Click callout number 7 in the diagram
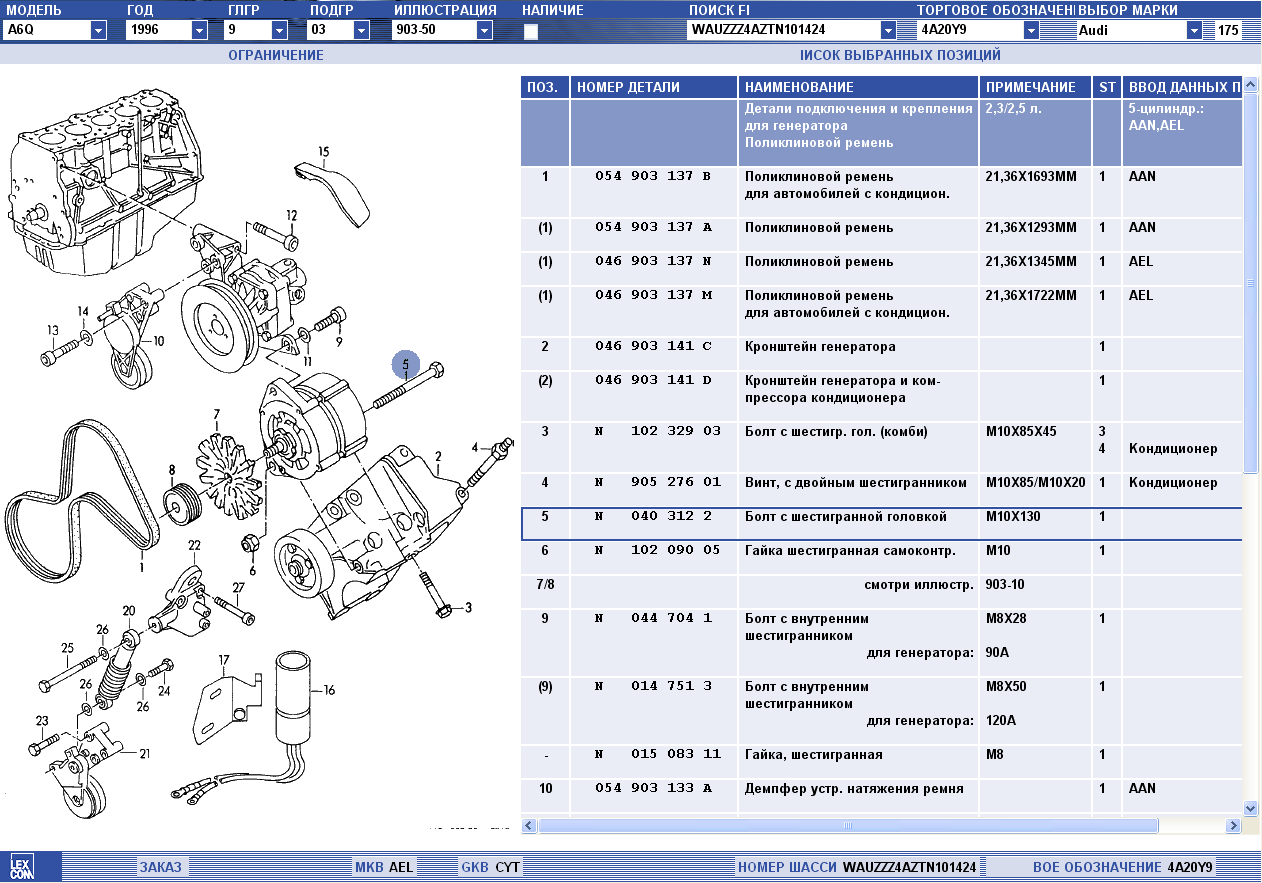 (216, 413)
